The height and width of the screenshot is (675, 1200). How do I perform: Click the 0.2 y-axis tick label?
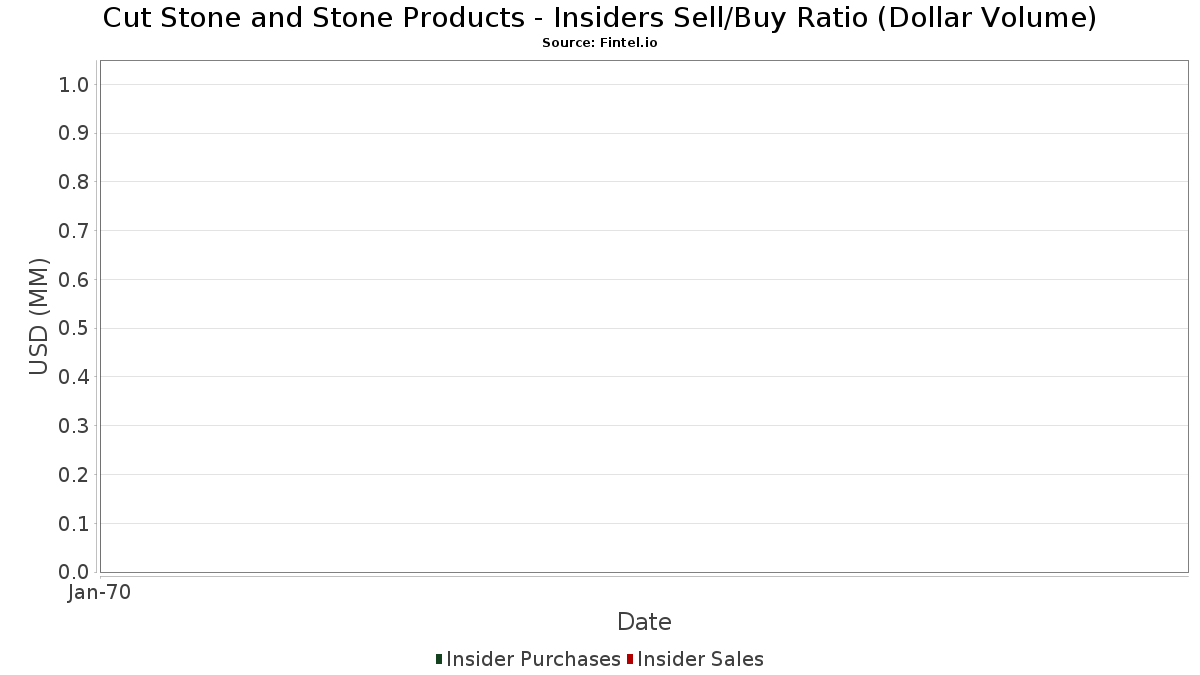75,475
